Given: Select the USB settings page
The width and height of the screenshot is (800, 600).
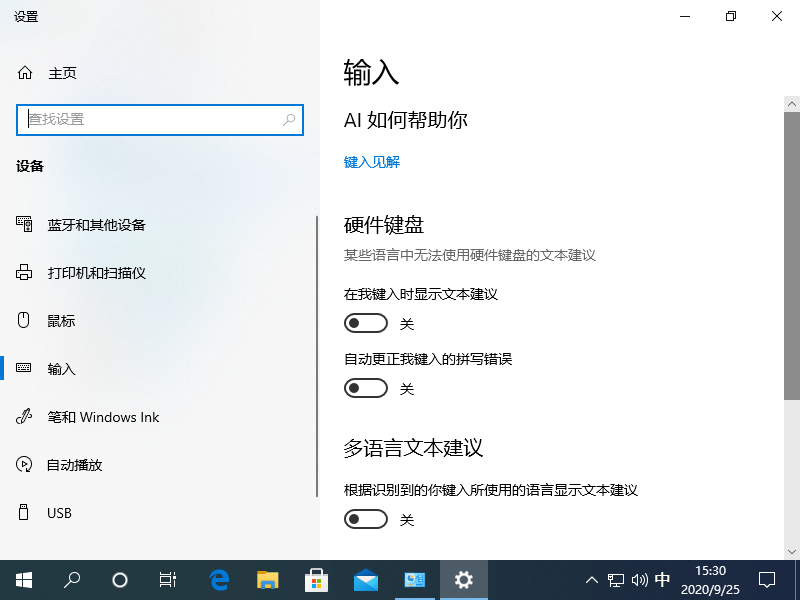Looking at the screenshot, I should tap(60, 512).
